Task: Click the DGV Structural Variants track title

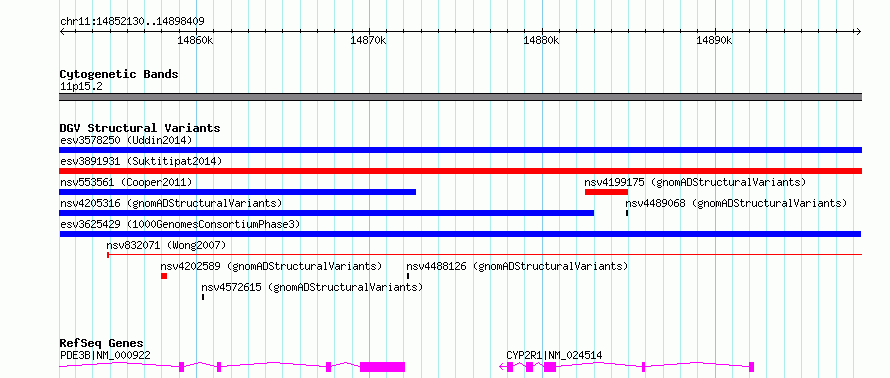Action: coord(140,128)
